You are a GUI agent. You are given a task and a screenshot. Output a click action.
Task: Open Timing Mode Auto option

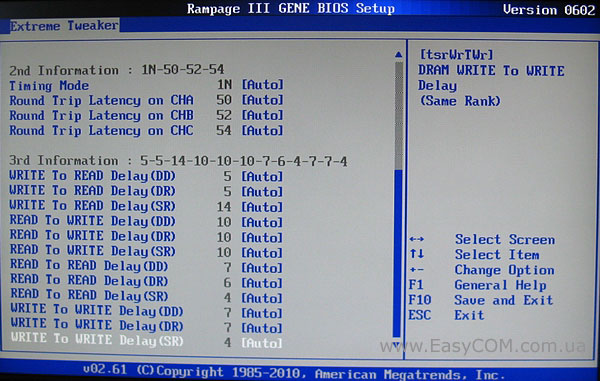tap(262, 85)
